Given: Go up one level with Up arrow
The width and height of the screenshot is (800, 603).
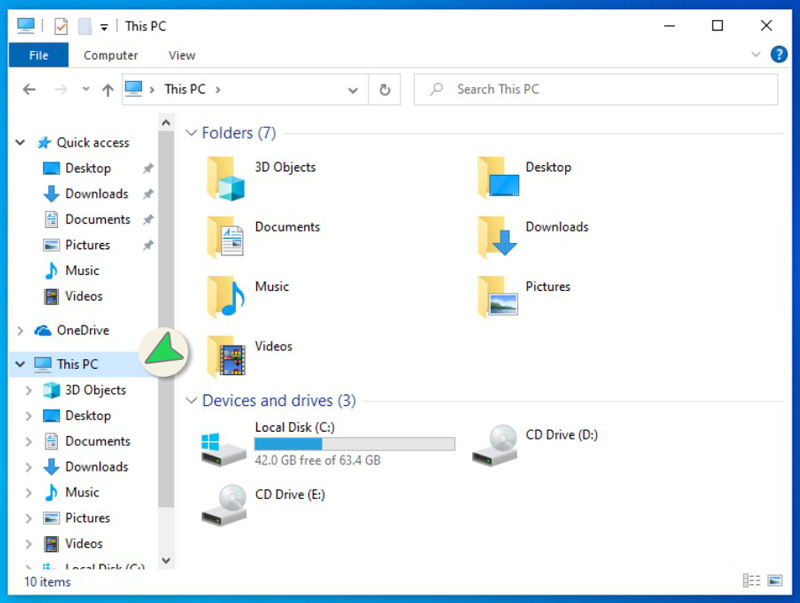Looking at the screenshot, I should (107, 89).
